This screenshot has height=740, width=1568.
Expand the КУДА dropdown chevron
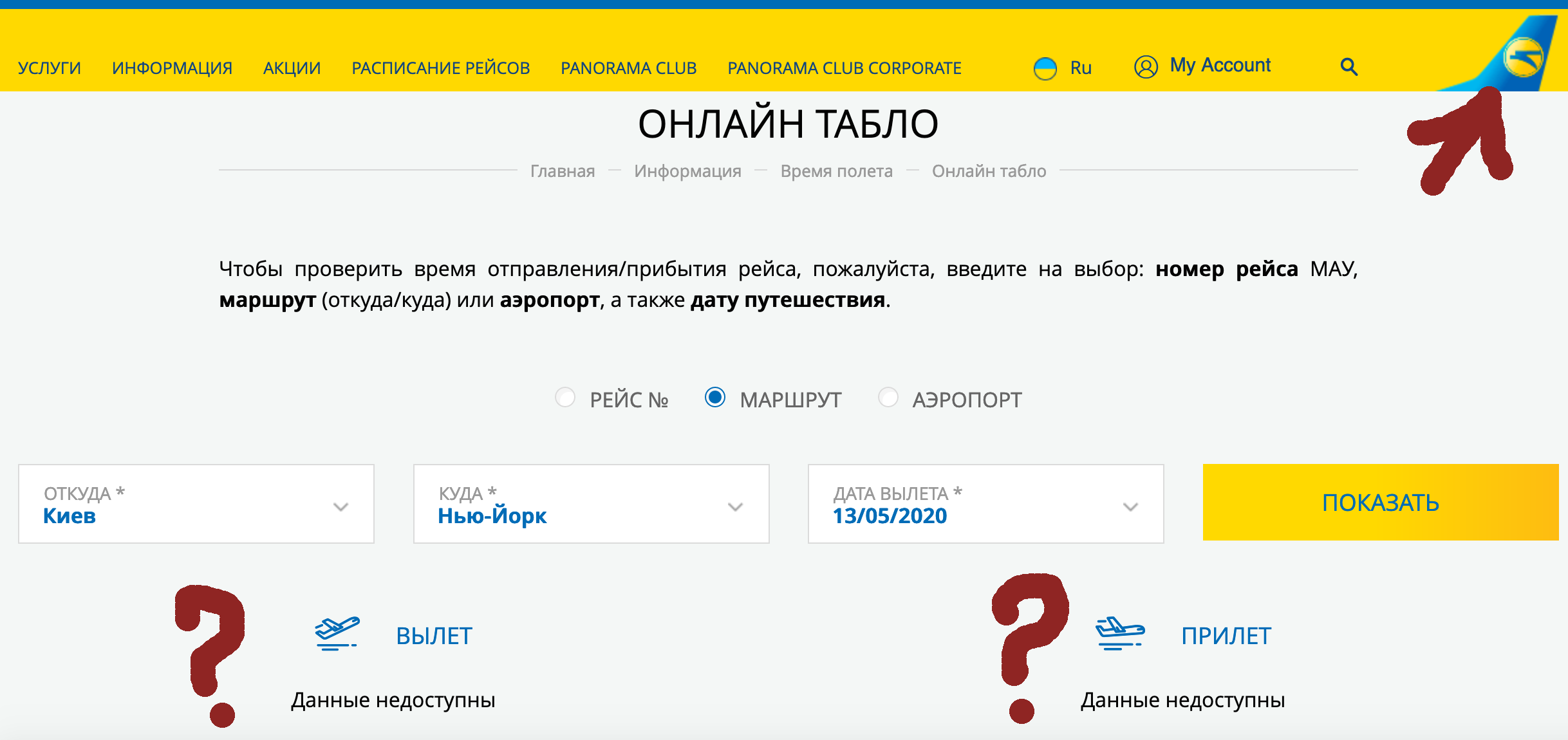point(735,506)
